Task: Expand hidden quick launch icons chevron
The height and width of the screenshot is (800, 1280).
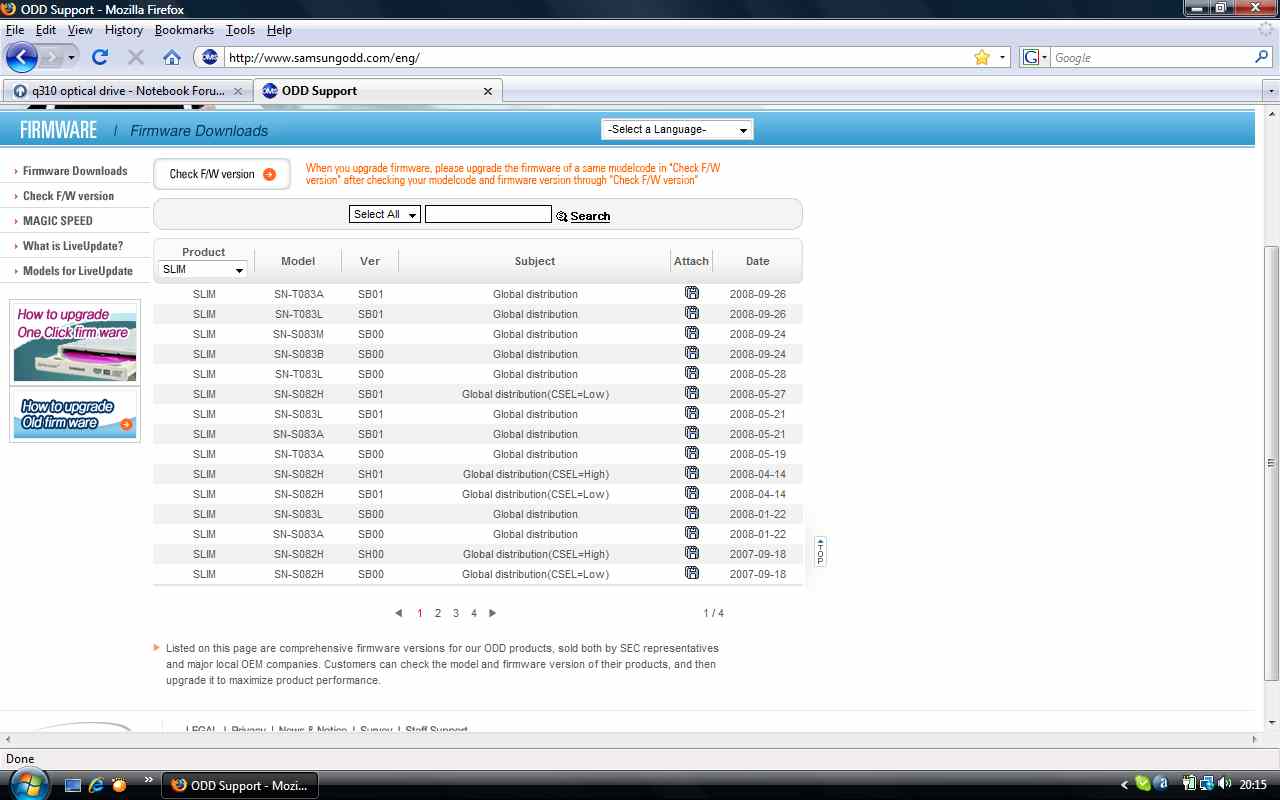Action: point(149,779)
